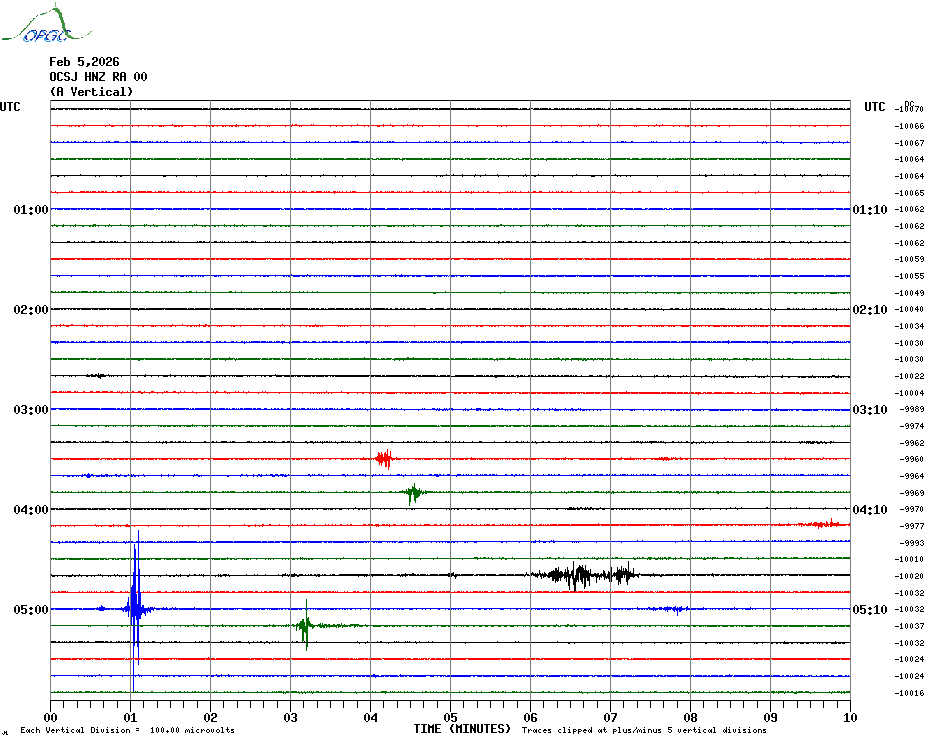Select the green seismic event near minute 03
This screenshot has height=744, width=930.
point(305,626)
